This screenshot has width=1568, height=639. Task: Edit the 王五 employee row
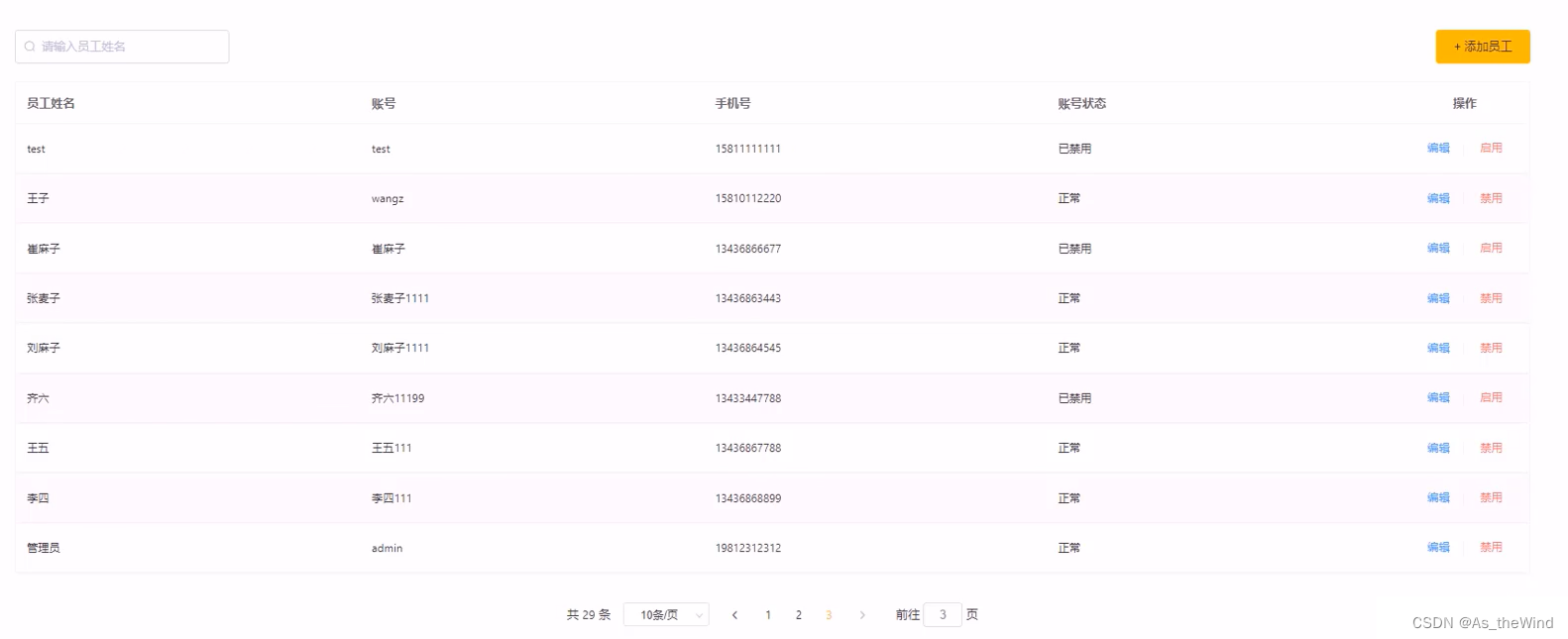coord(1438,448)
